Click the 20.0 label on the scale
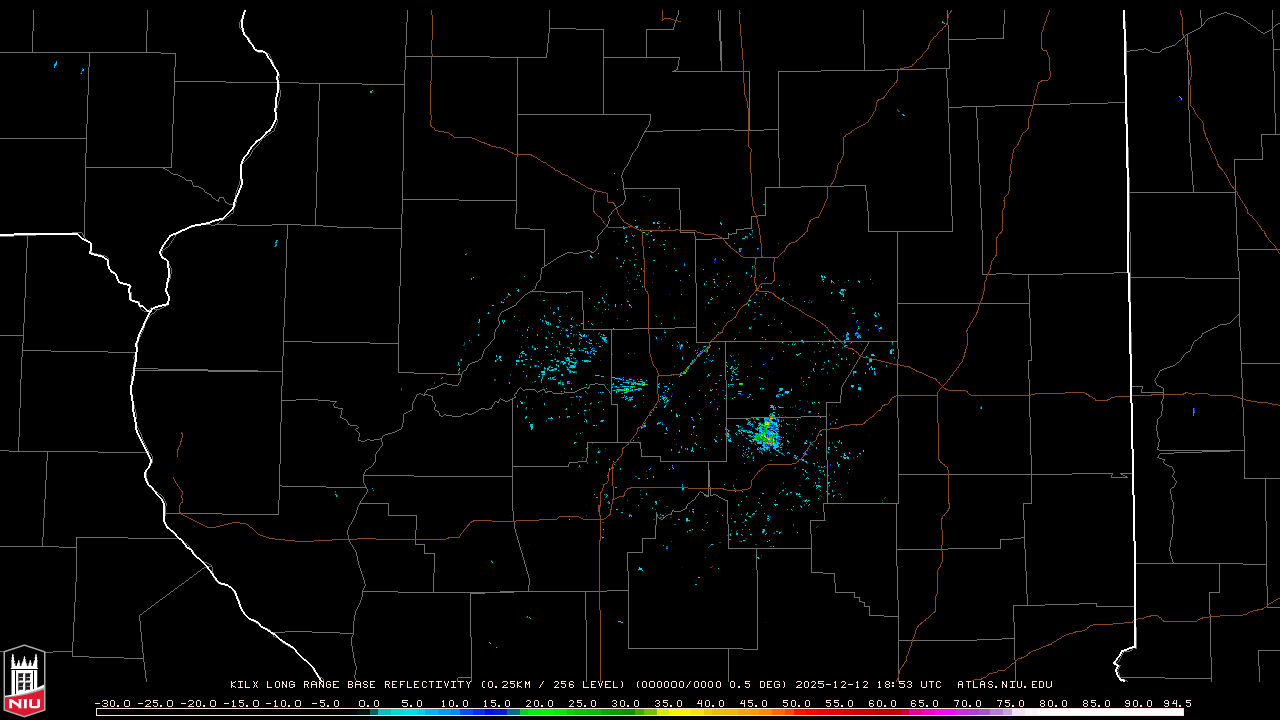The height and width of the screenshot is (720, 1280). point(540,703)
